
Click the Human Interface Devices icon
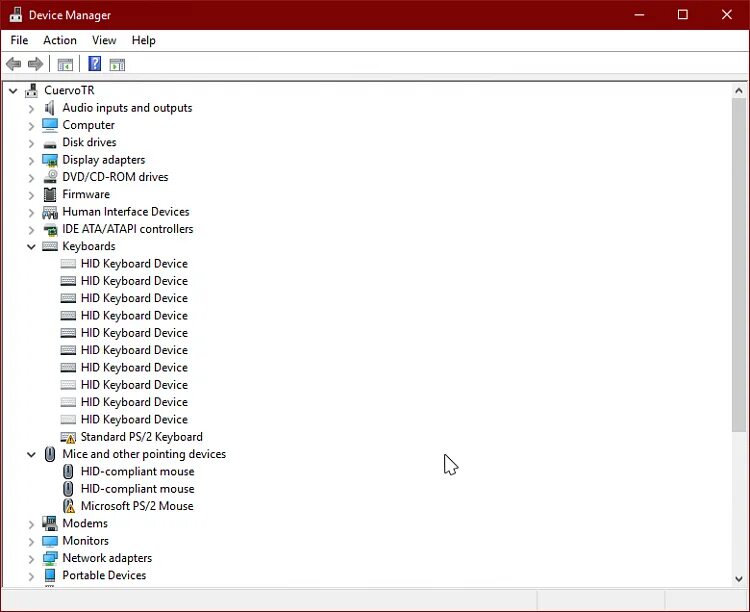[50, 212]
